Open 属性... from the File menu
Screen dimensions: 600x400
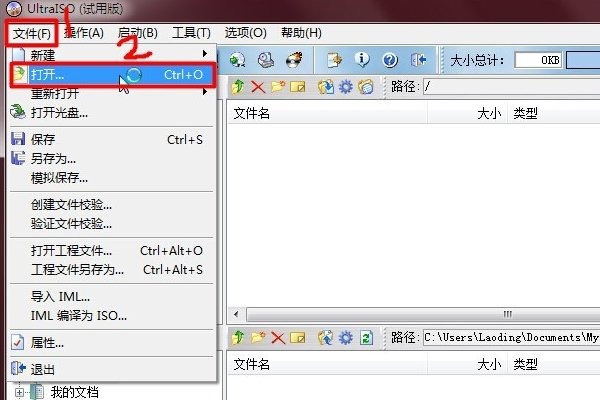pyautogui.click(x=112, y=343)
